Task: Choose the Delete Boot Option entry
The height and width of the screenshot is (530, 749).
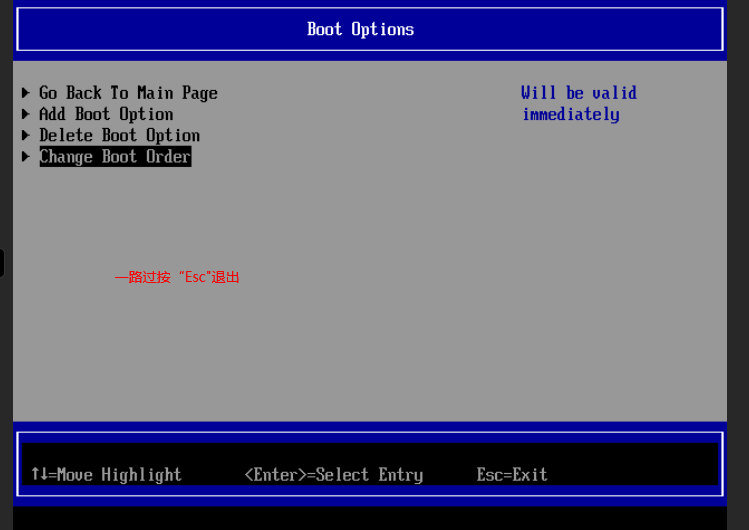Action: click(119, 136)
